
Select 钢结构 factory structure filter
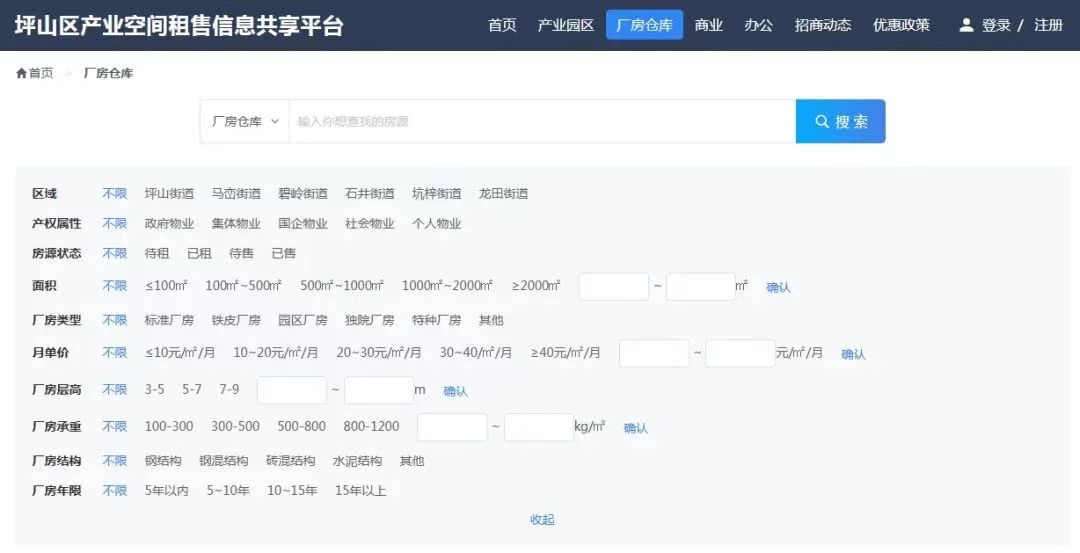pos(163,461)
